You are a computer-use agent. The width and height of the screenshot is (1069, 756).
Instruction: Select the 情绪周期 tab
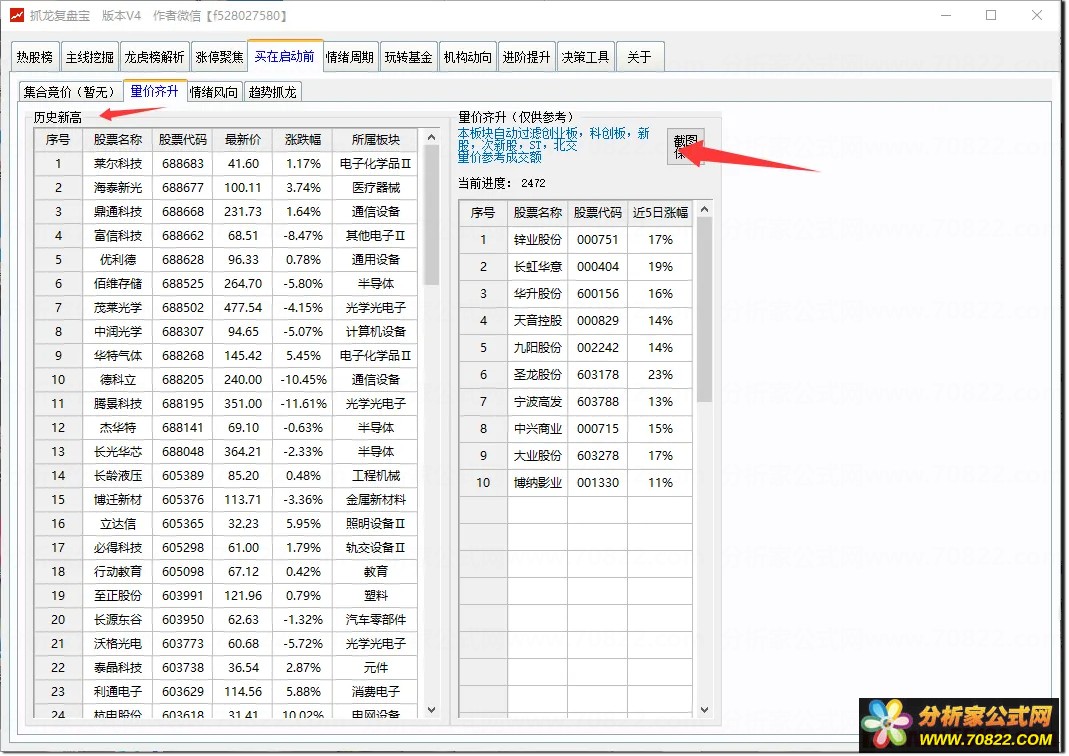[x=350, y=57]
